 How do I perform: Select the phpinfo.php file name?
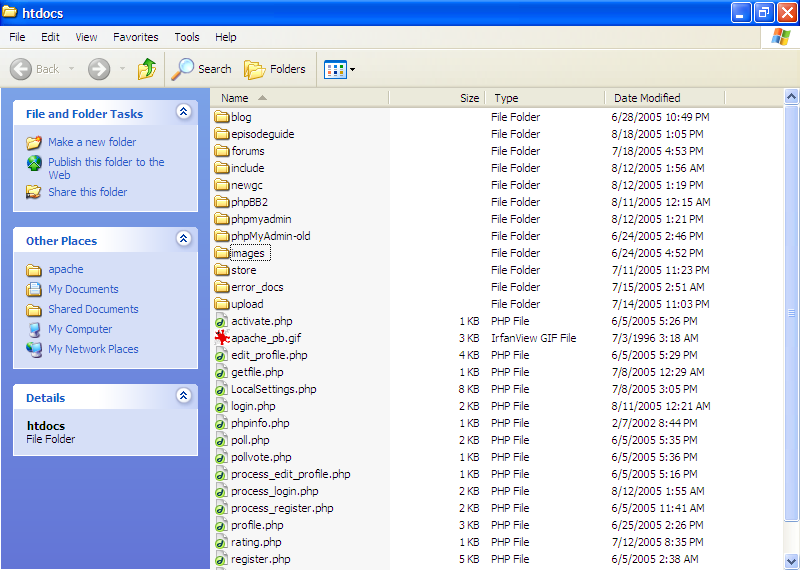pos(260,423)
